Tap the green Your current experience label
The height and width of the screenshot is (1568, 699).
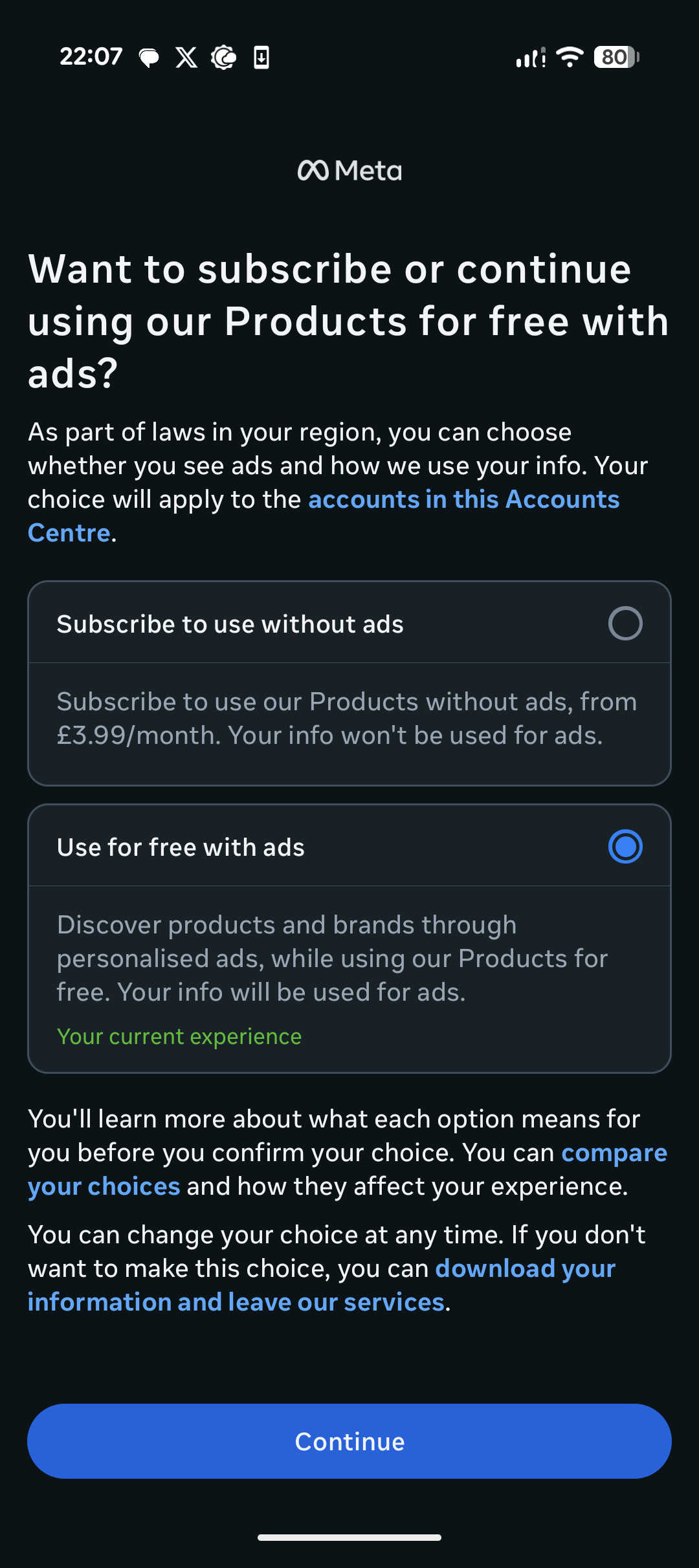(x=179, y=1036)
